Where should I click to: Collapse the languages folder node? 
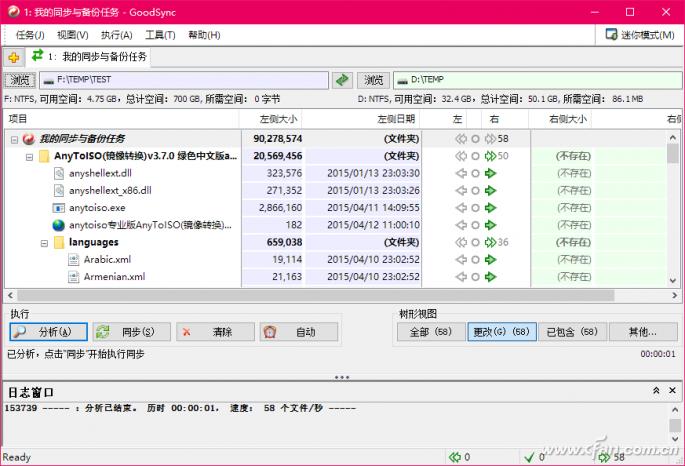[44, 243]
